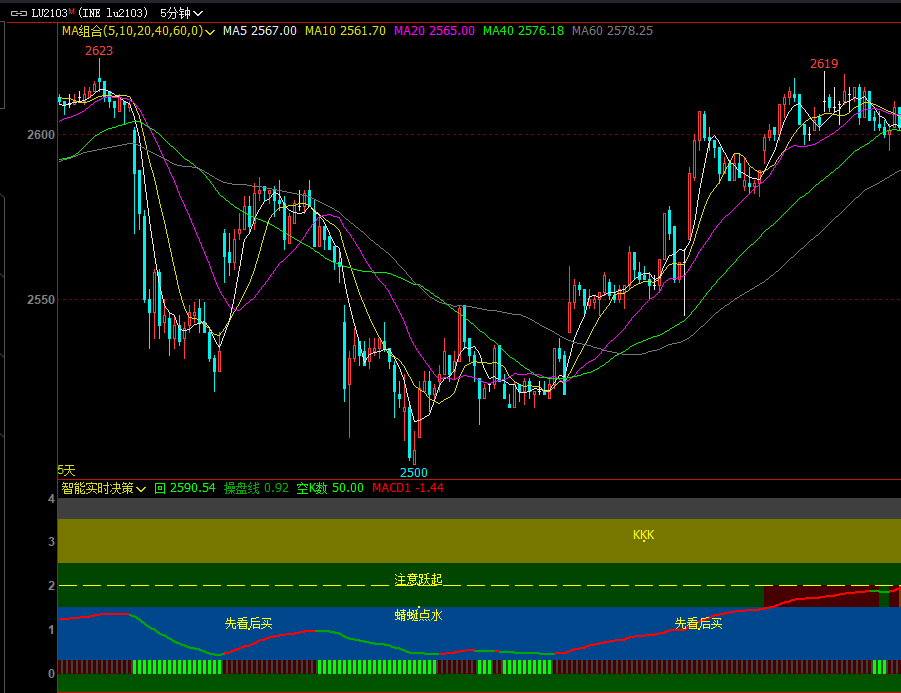Click the 2500 low price marker
This screenshot has width=901, height=693.
coord(413,473)
